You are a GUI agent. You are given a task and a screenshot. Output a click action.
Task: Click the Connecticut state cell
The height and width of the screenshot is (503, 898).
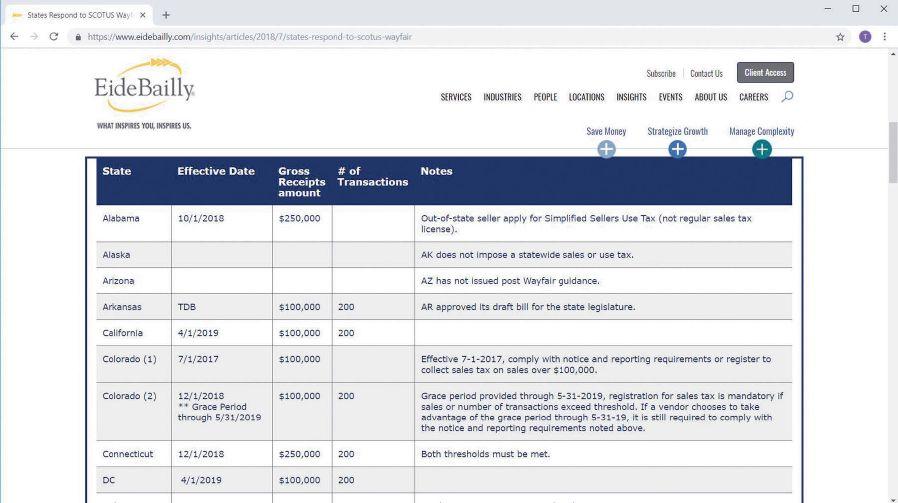(128, 454)
